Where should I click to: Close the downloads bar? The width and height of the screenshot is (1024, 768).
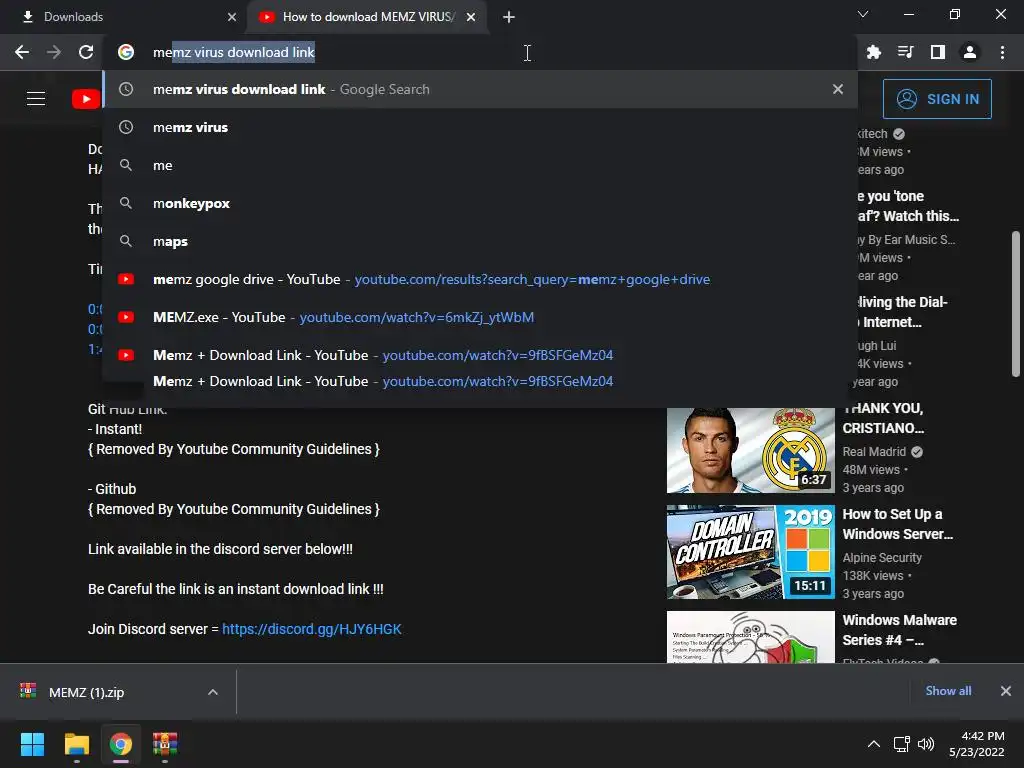[1006, 691]
